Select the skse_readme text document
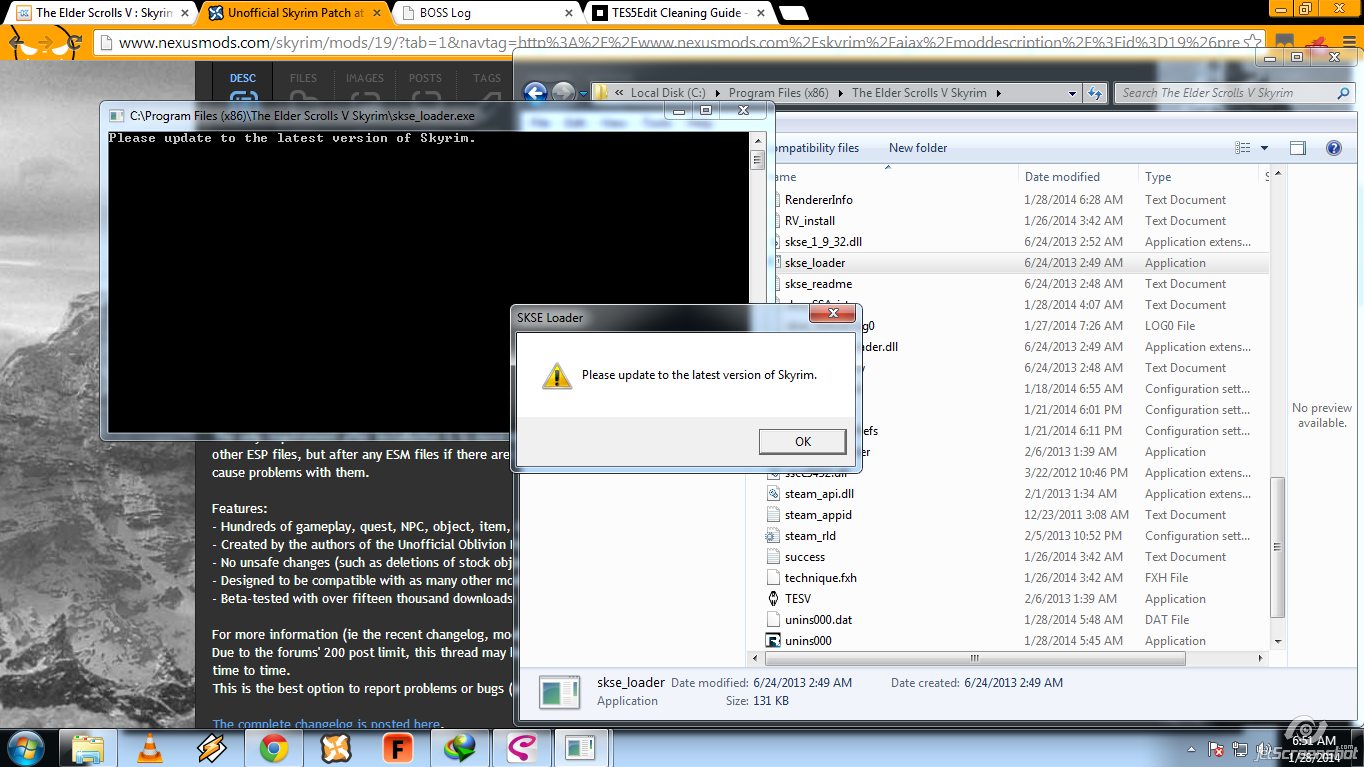1364x767 pixels. pyautogui.click(x=818, y=284)
